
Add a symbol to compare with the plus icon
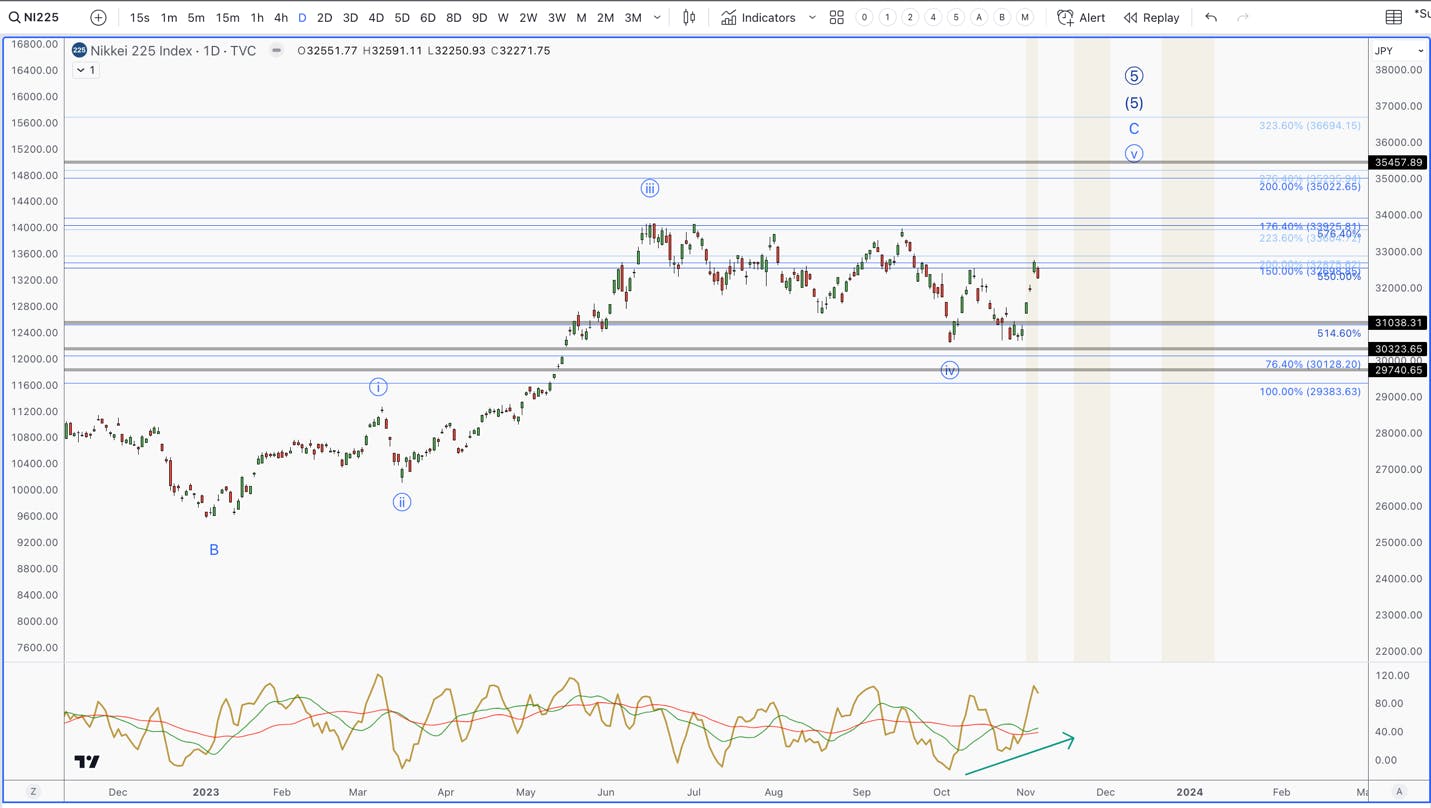pyautogui.click(x=98, y=17)
